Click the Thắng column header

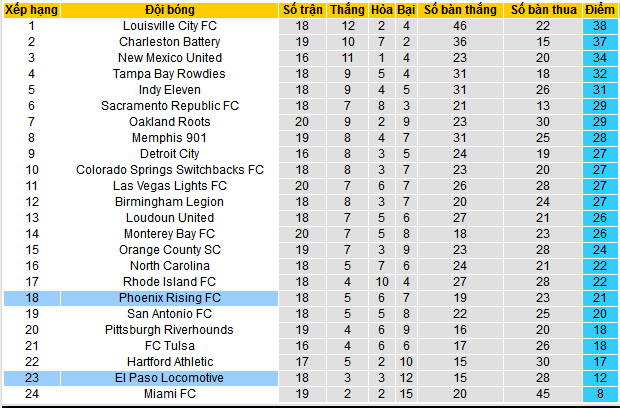coord(348,10)
